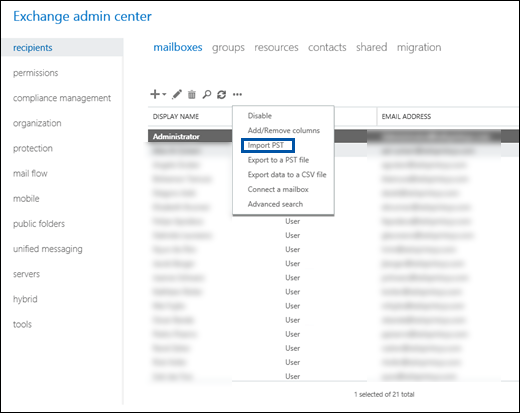Open mail flow in the sidebar
The image size is (520, 413).
pos(30,173)
